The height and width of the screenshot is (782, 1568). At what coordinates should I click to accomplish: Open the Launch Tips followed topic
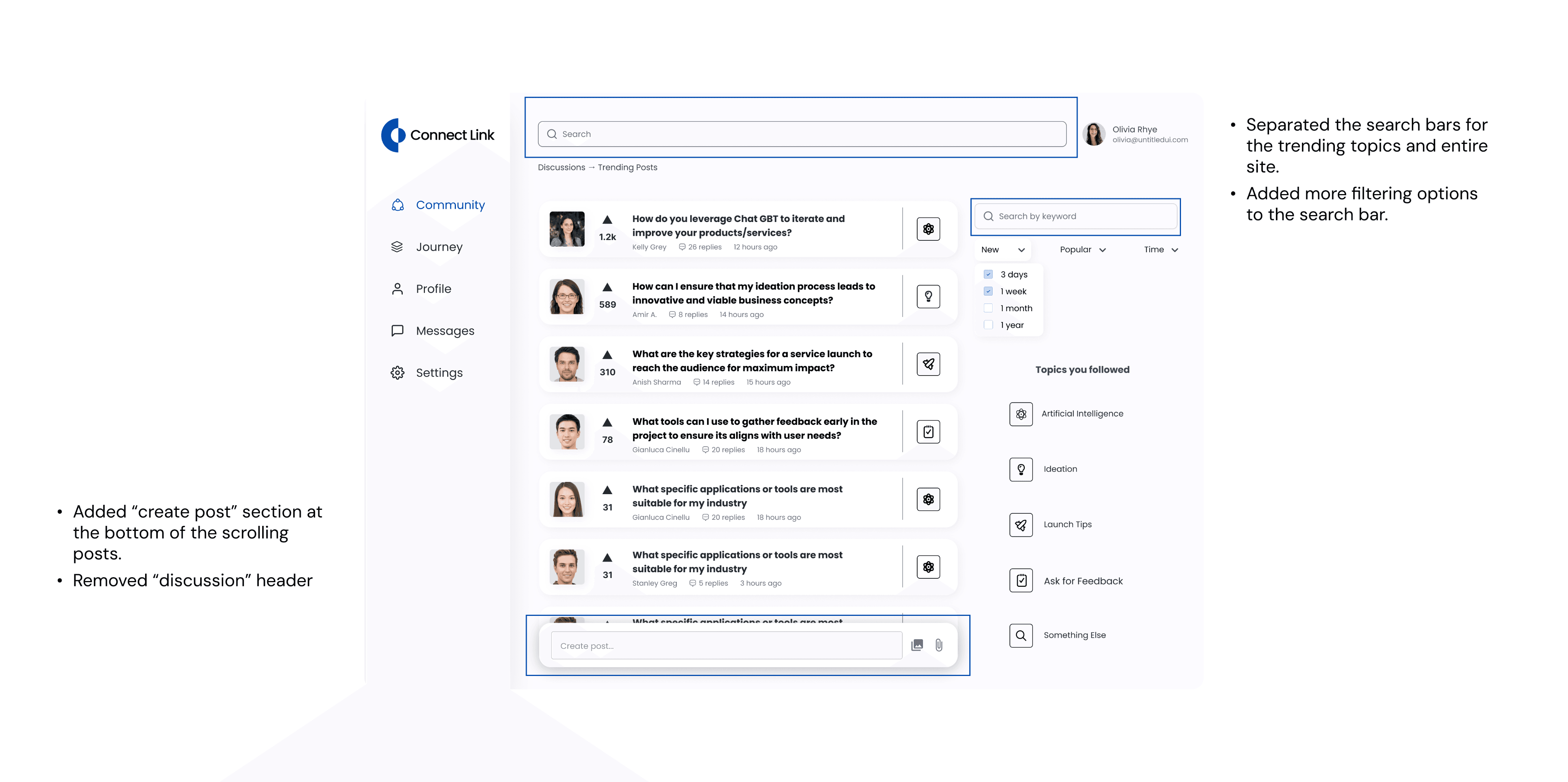point(1067,524)
